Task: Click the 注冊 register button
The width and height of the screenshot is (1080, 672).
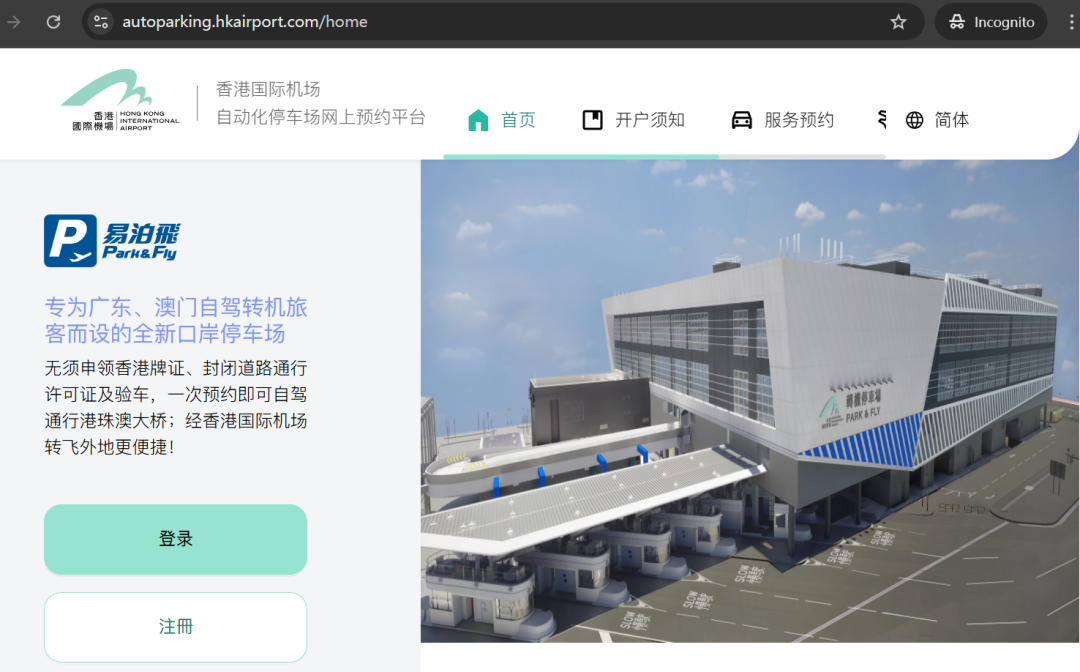Action: (x=176, y=627)
